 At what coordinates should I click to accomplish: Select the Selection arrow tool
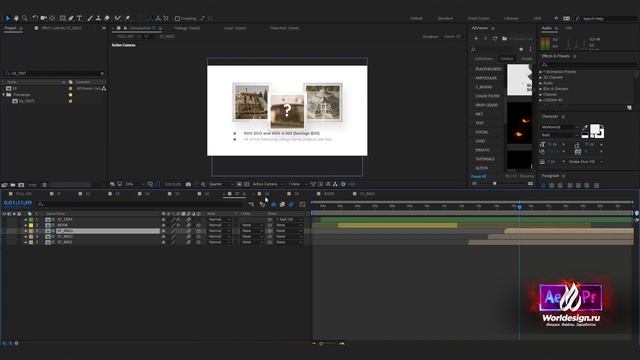[7, 18]
